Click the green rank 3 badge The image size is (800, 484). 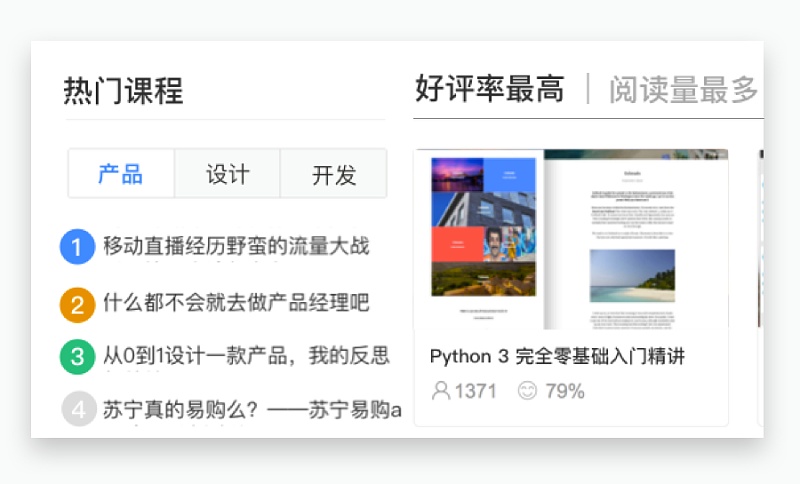(78, 356)
